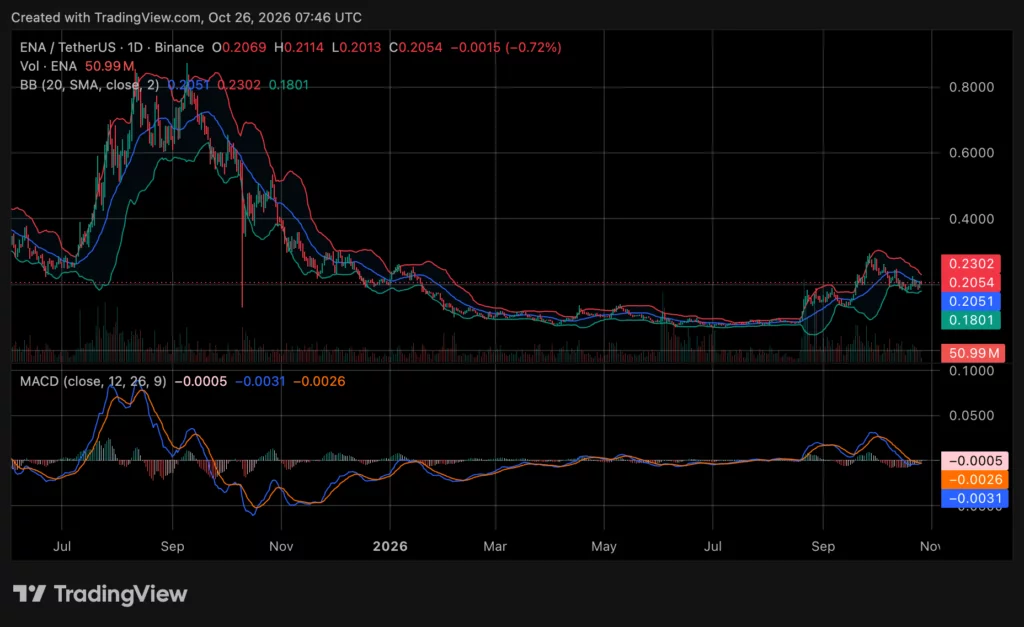Click the 0.4000 price axis label

point(971,219)
